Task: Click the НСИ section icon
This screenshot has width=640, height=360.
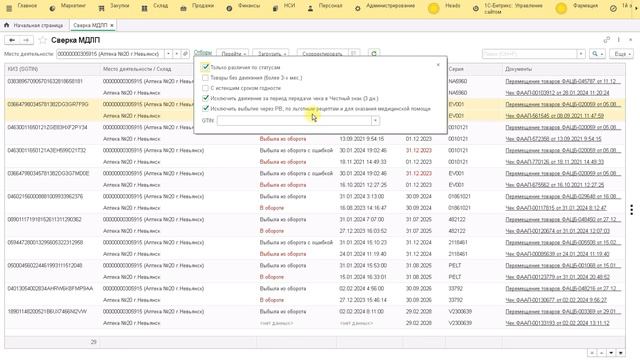Action: click(276, 8)
